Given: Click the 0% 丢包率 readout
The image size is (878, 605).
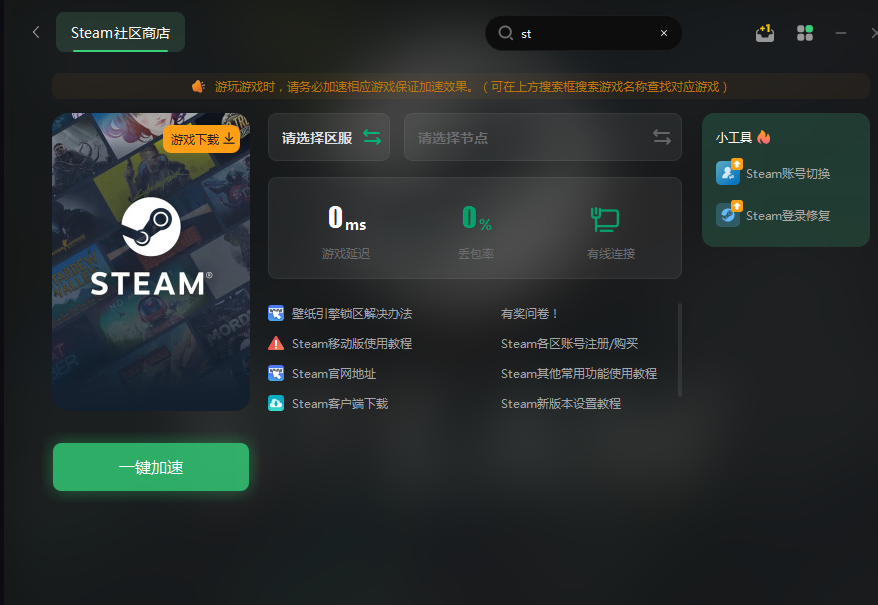Looking at the screenshot, I should click(477, 232).
